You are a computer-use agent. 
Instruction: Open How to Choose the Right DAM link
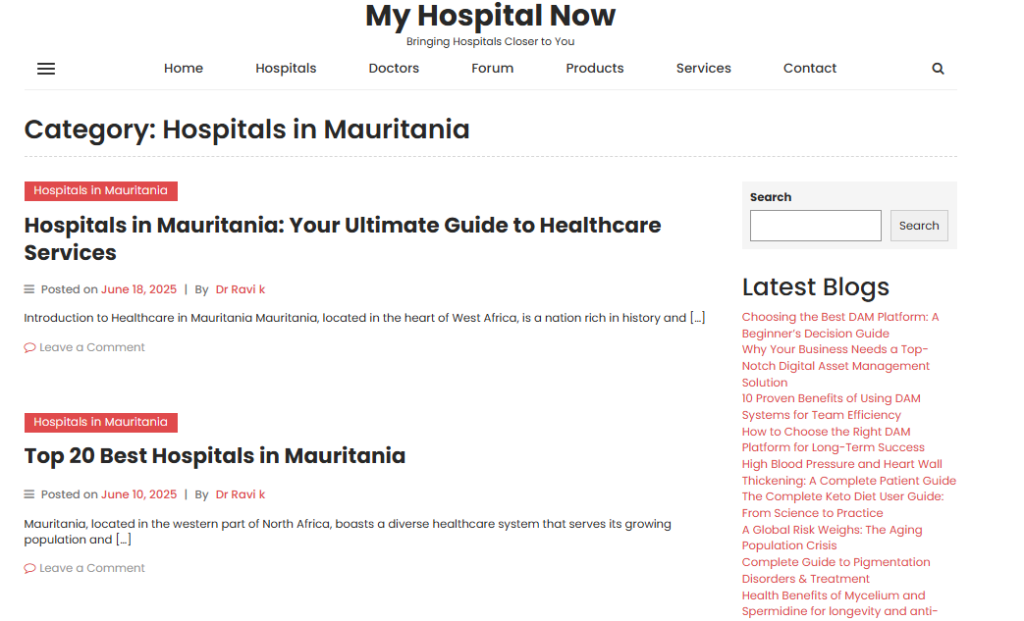tap(833, 439)
